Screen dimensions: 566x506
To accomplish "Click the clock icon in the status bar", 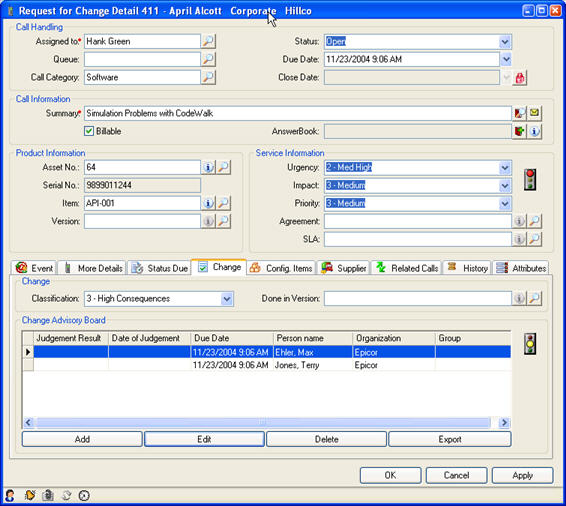I will click(84, 496).
